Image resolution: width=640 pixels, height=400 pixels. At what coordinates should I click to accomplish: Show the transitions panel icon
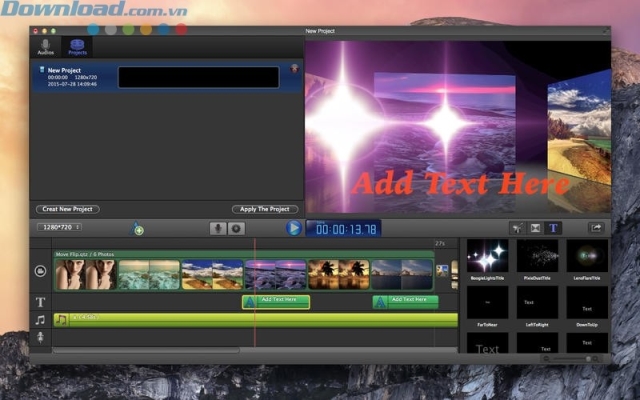(536, 228)
